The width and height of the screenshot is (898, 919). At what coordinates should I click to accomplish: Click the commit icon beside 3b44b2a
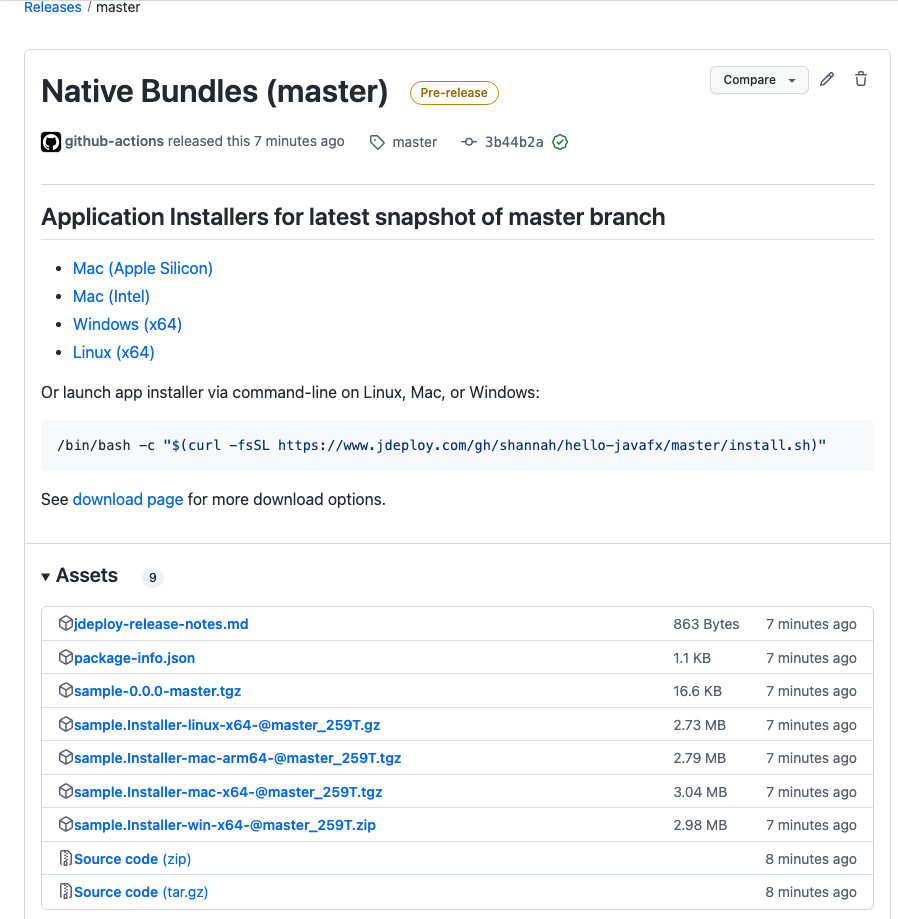[469, 142]
